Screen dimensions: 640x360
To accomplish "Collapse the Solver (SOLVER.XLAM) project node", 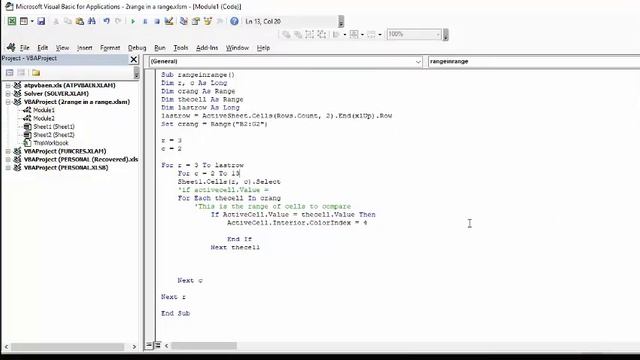I will click(x=8, y=93).
